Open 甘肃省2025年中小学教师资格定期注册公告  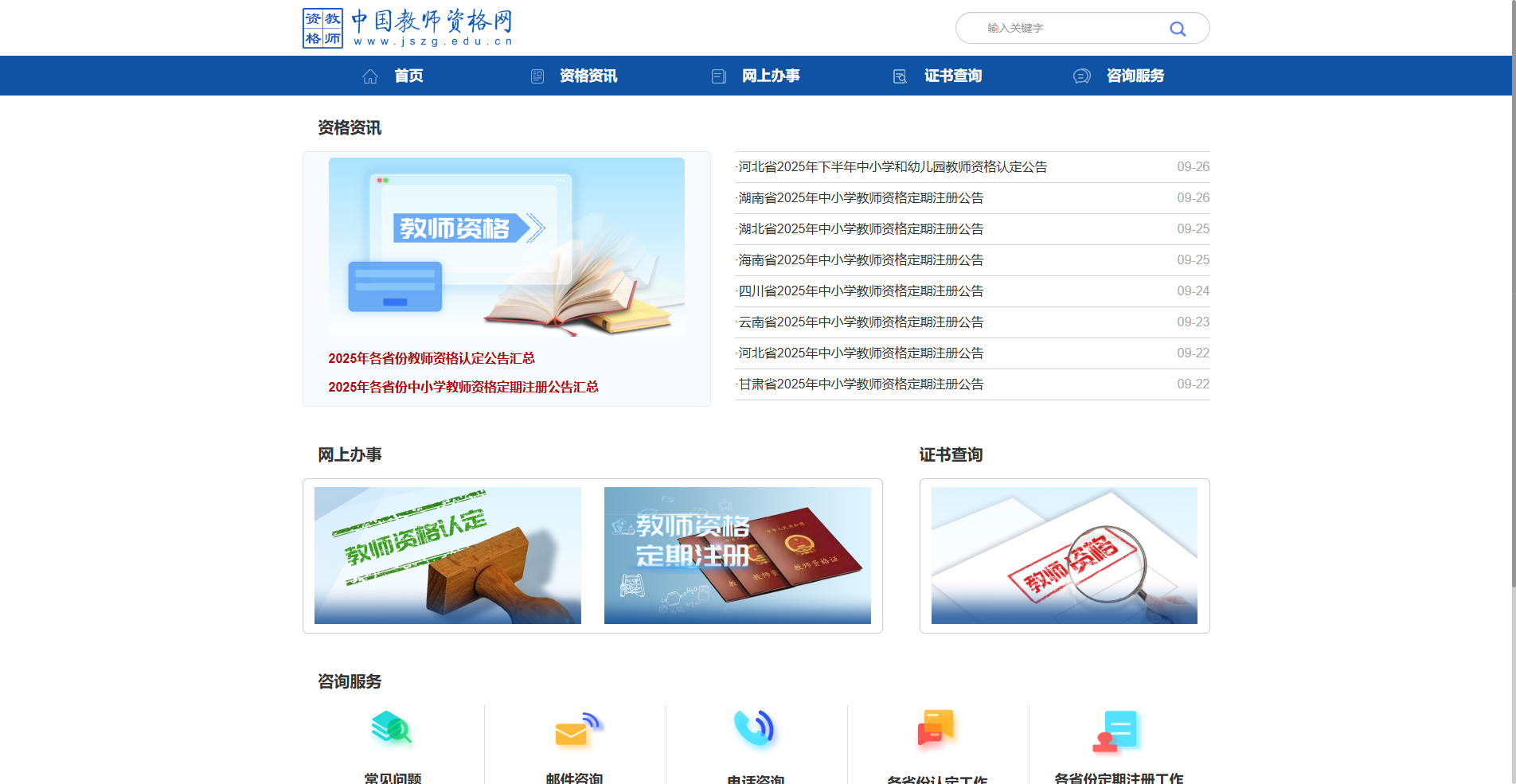pos(859,384)
